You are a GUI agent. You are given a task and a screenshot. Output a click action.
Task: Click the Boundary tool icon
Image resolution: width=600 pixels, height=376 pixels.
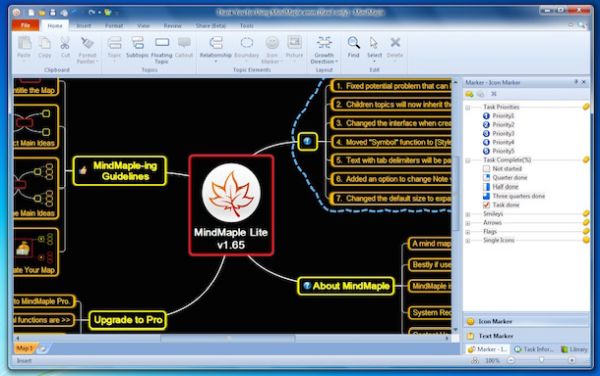247,43
